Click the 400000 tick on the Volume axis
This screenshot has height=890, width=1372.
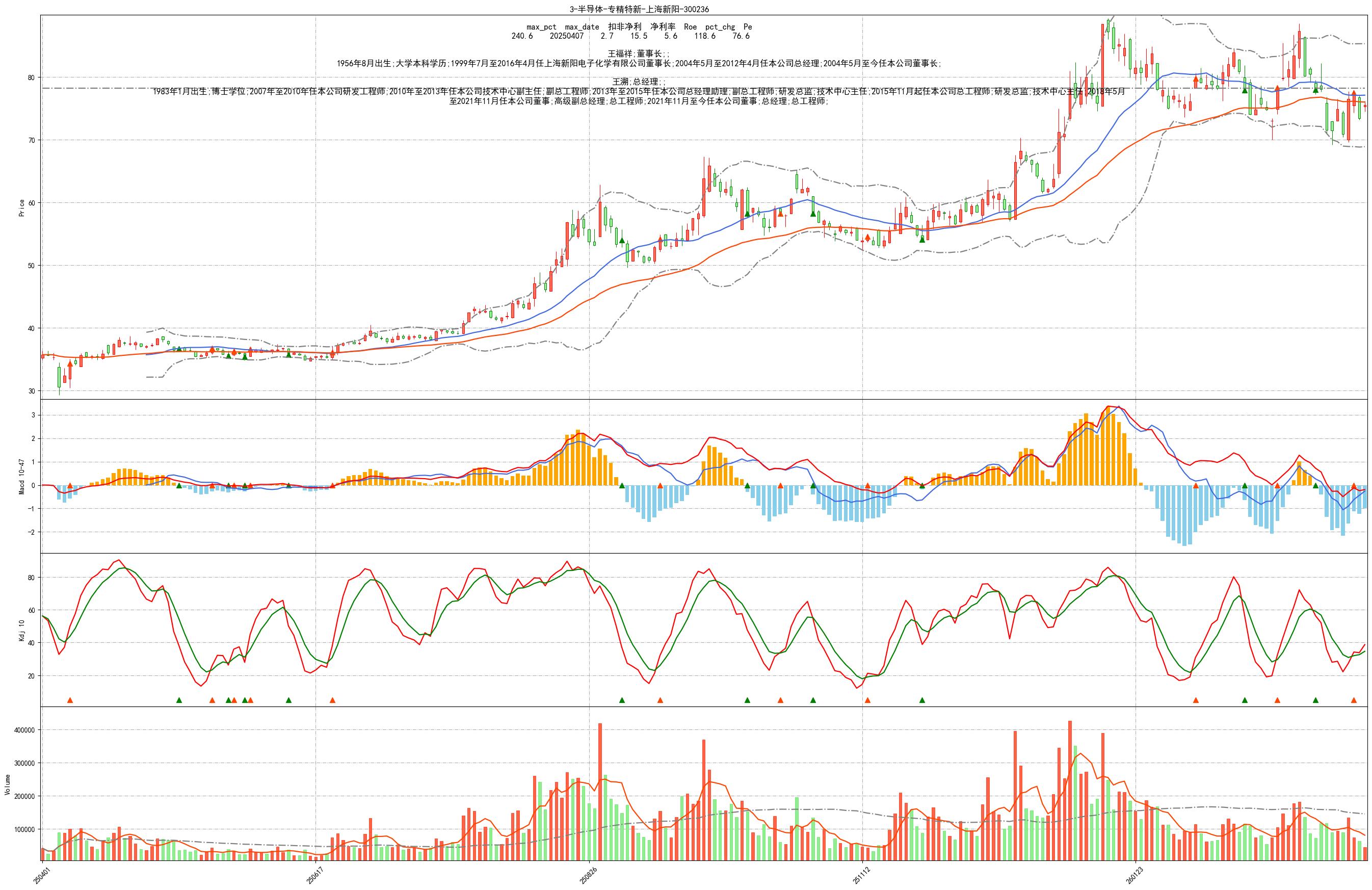24,730
